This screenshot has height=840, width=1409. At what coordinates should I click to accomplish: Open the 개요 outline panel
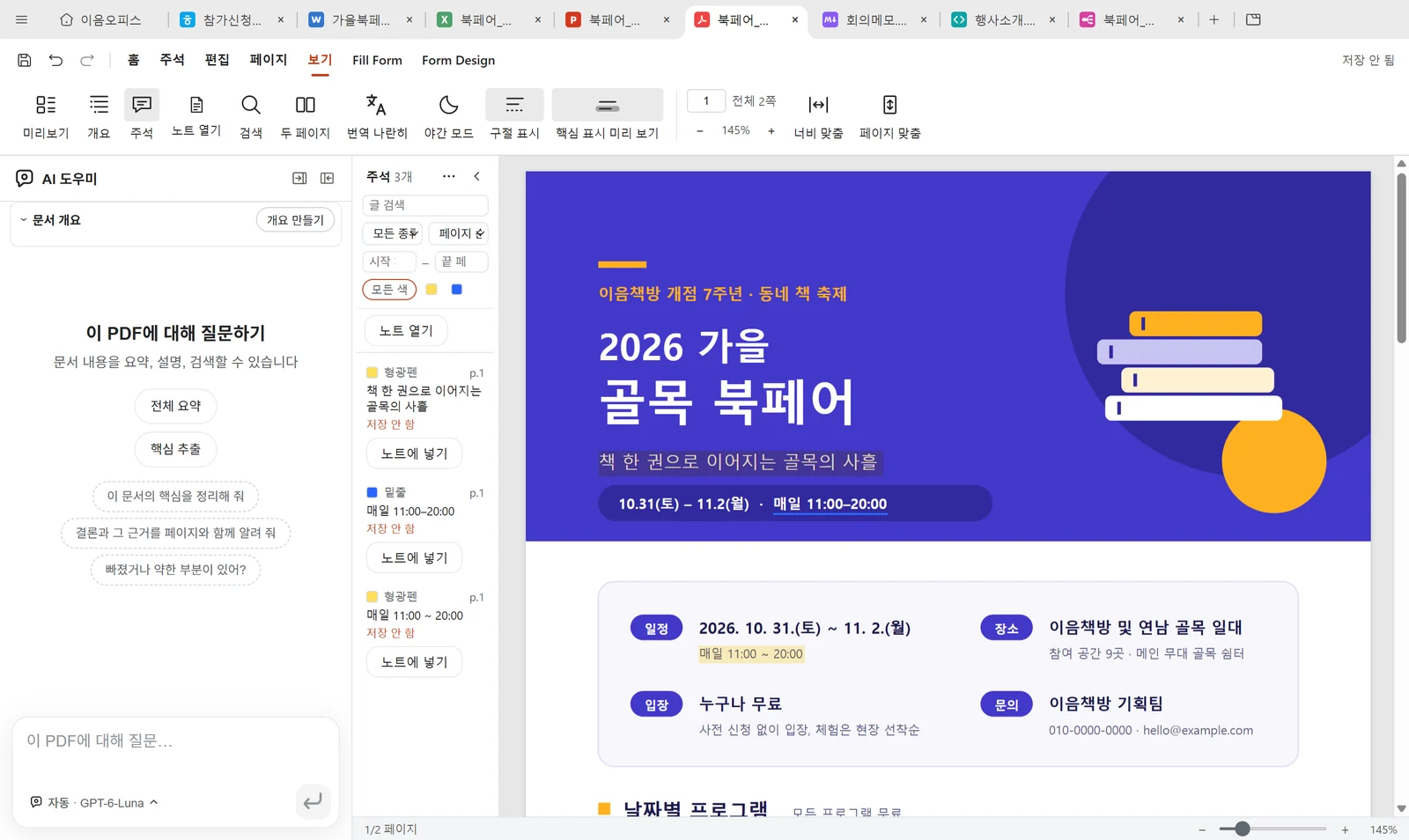tap(99, 115)
